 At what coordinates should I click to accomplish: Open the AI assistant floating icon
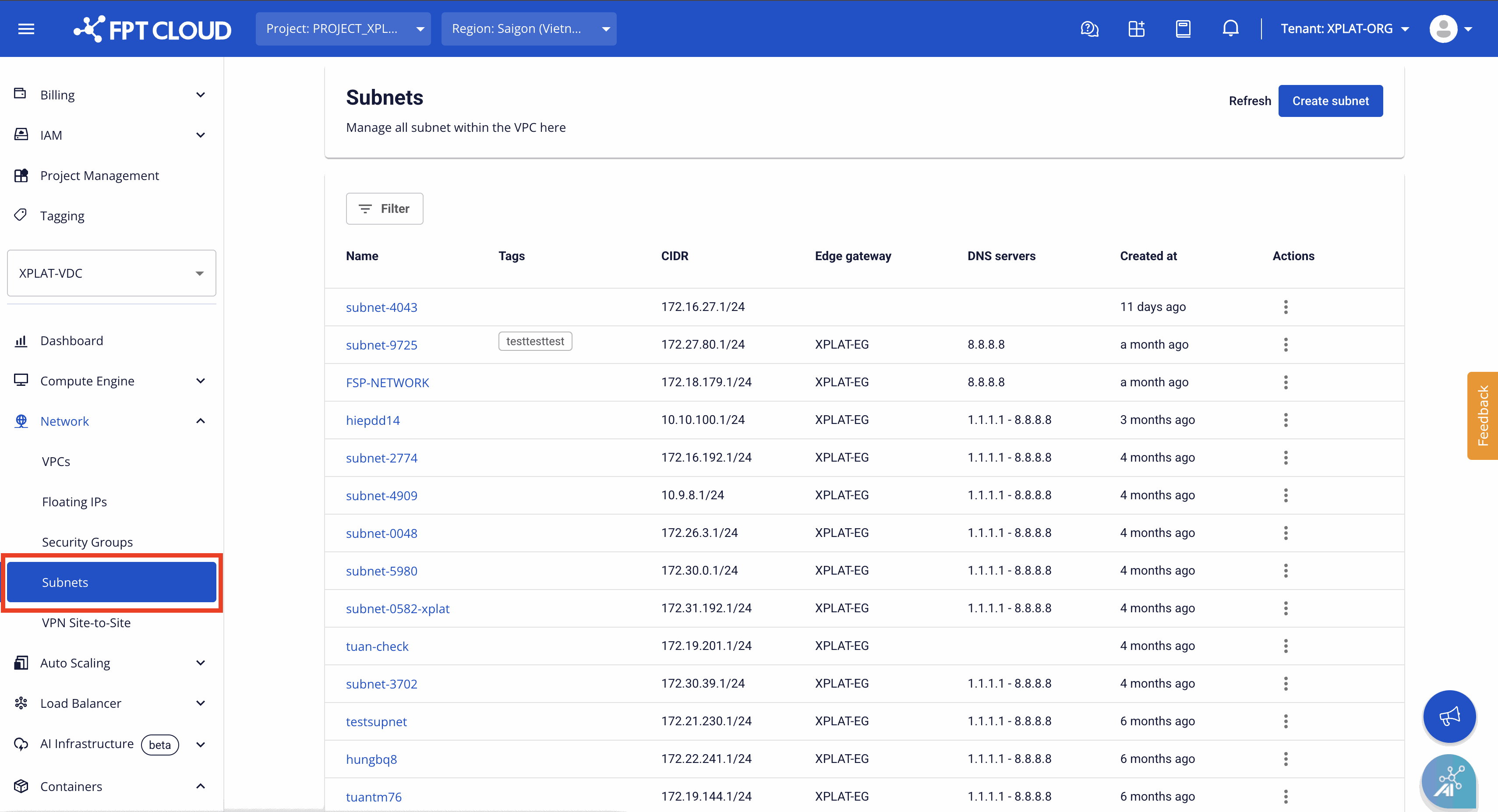point(1449,780)
